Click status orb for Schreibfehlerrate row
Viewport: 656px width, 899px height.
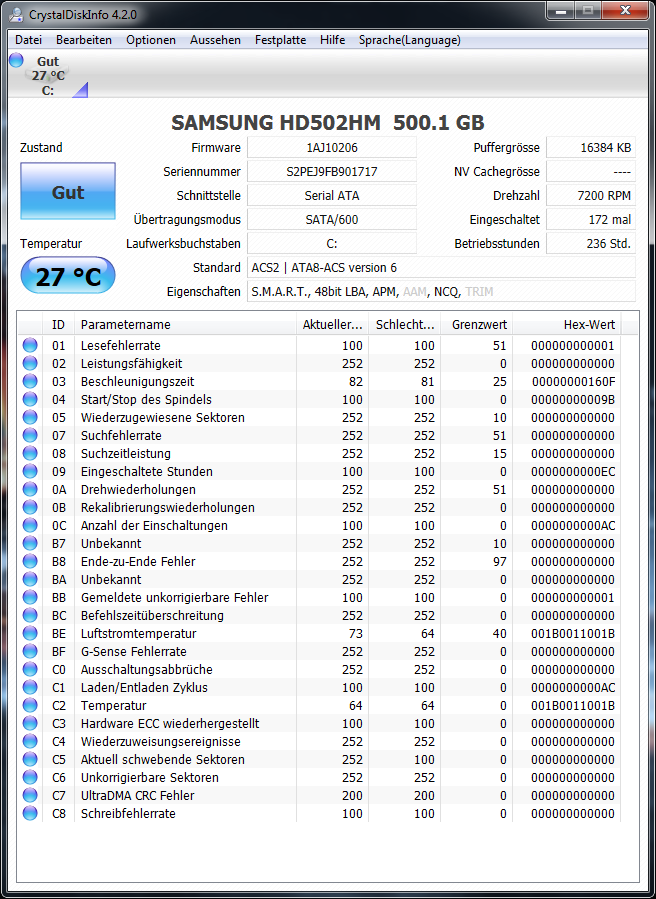pos(30,814)
